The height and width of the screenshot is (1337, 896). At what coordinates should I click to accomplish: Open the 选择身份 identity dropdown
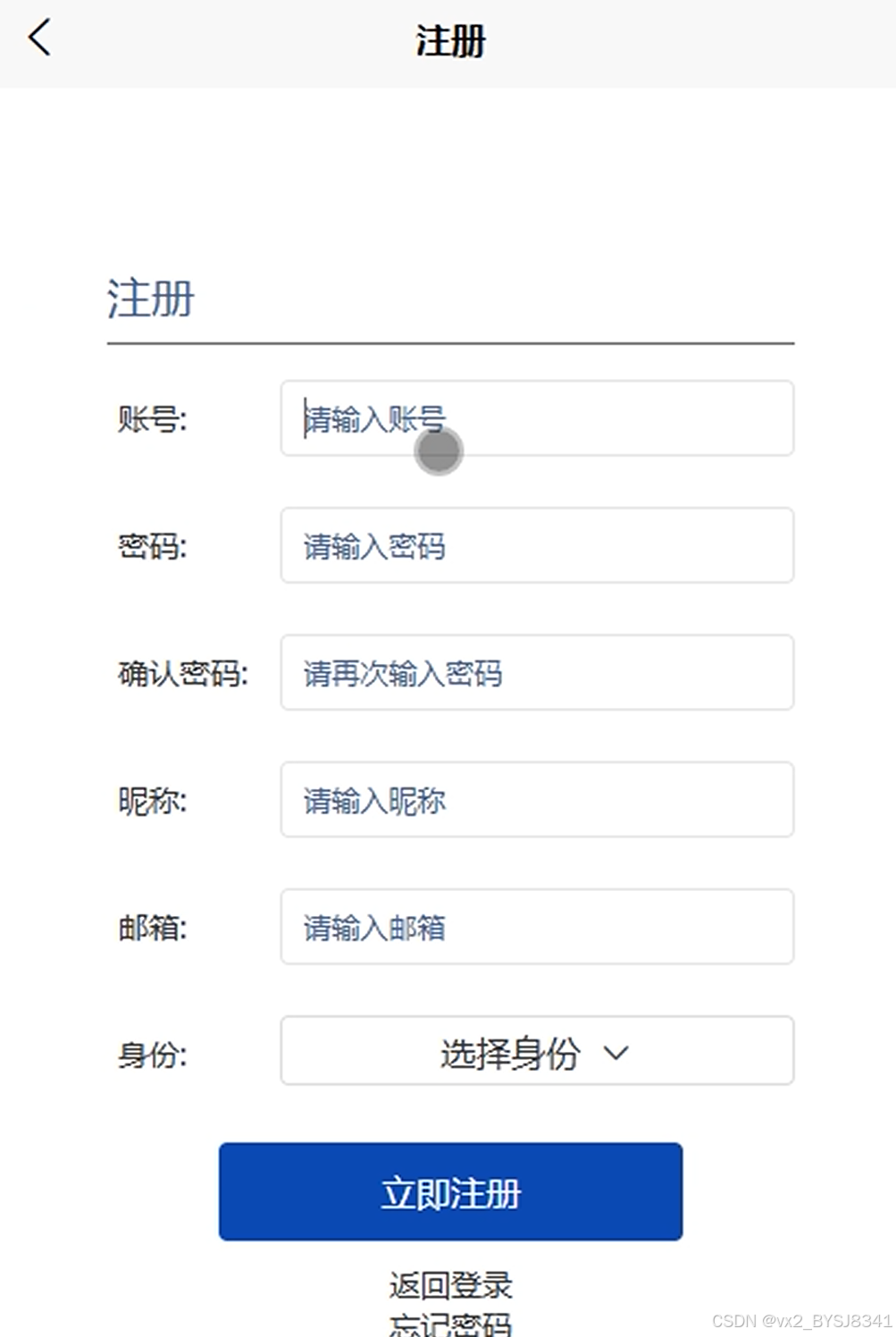[536, 1051]
